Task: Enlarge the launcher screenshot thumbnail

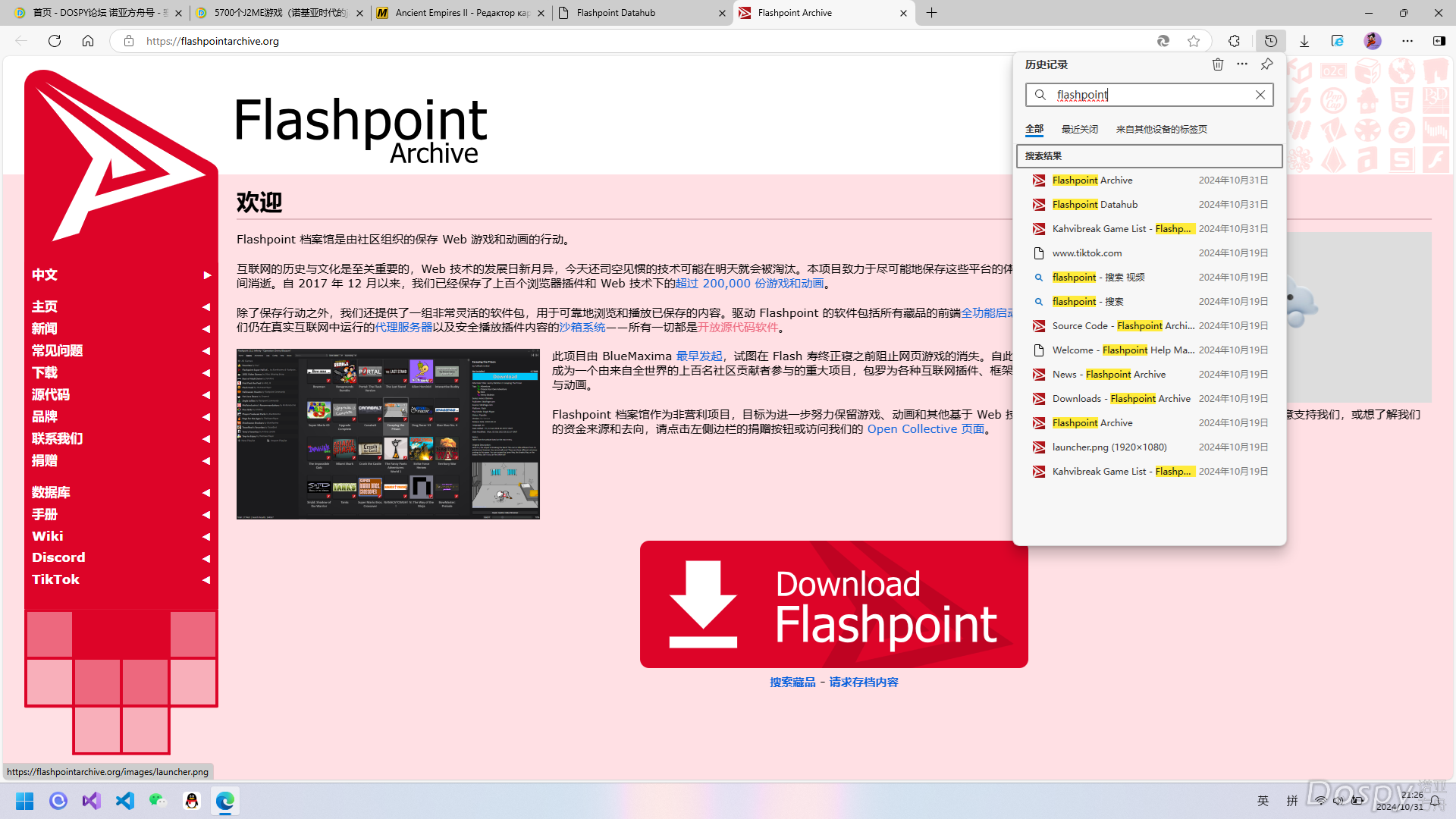Action: click(x=388, y=434)
